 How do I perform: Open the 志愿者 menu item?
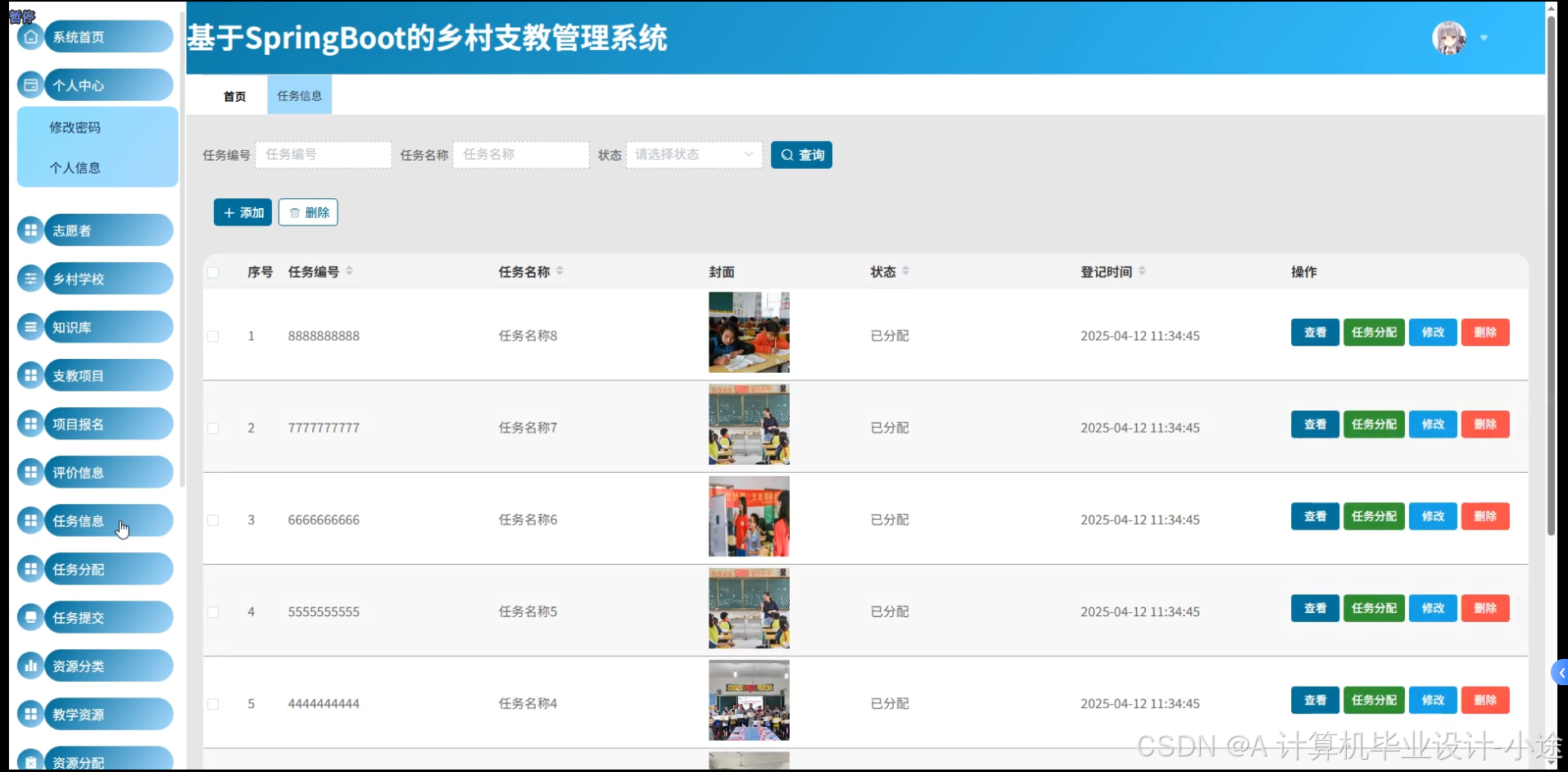coord(108,230)
